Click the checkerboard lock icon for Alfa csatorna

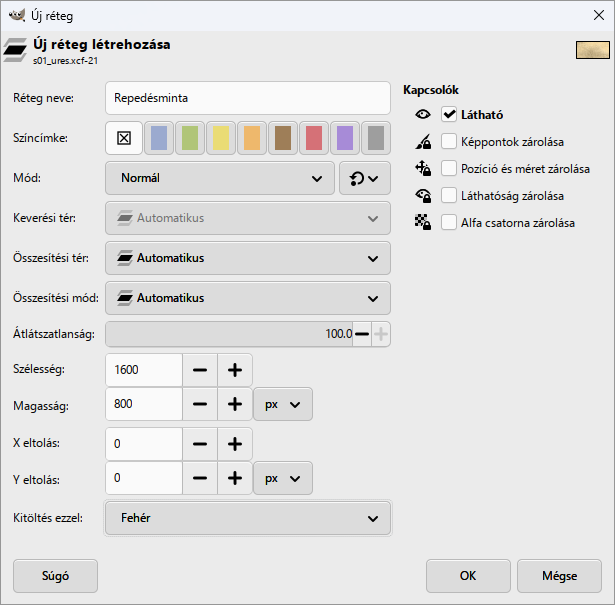click(x=423, y=222)
